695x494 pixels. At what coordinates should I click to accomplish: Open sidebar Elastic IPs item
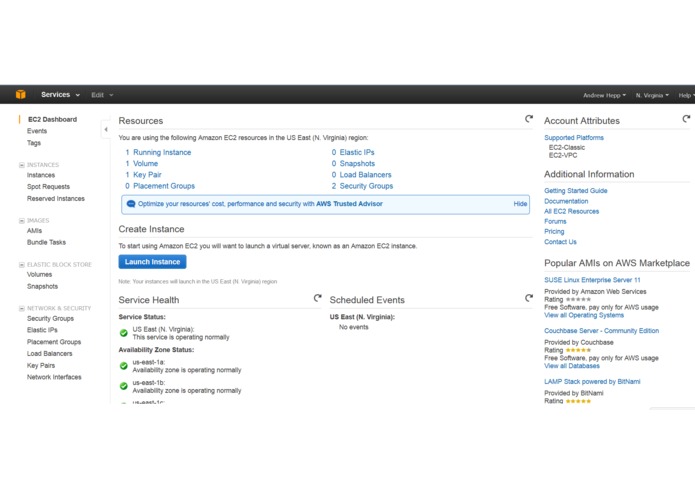[42, 330]
